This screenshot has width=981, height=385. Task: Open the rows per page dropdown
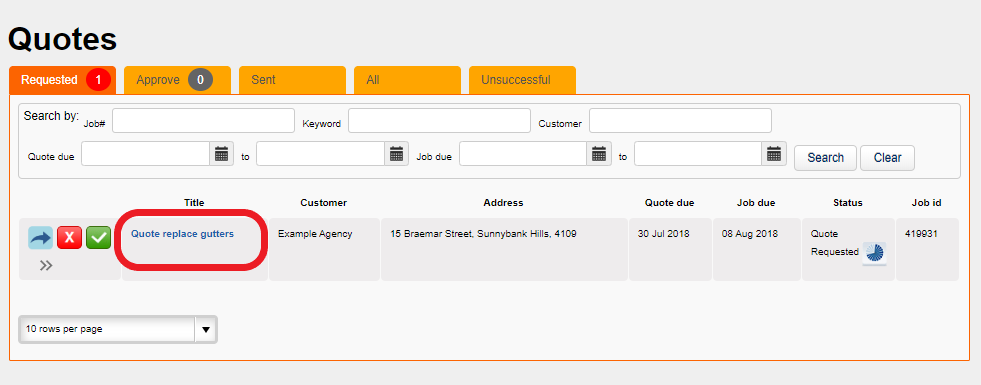(x=118, y=329)
